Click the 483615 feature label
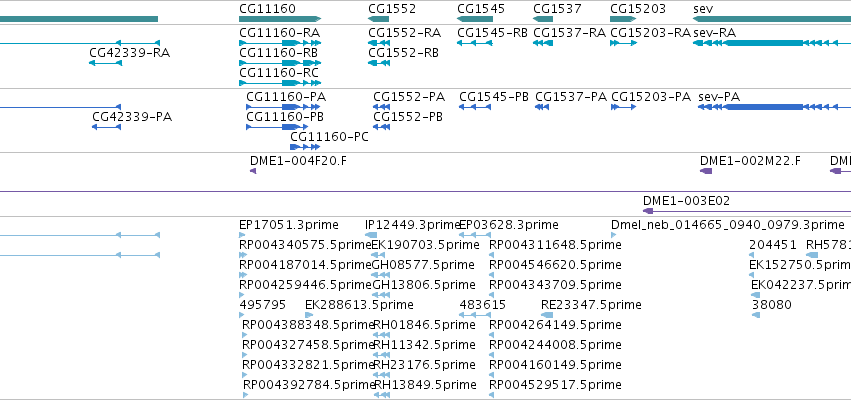The image size is (851, 400). click(482, 304)
